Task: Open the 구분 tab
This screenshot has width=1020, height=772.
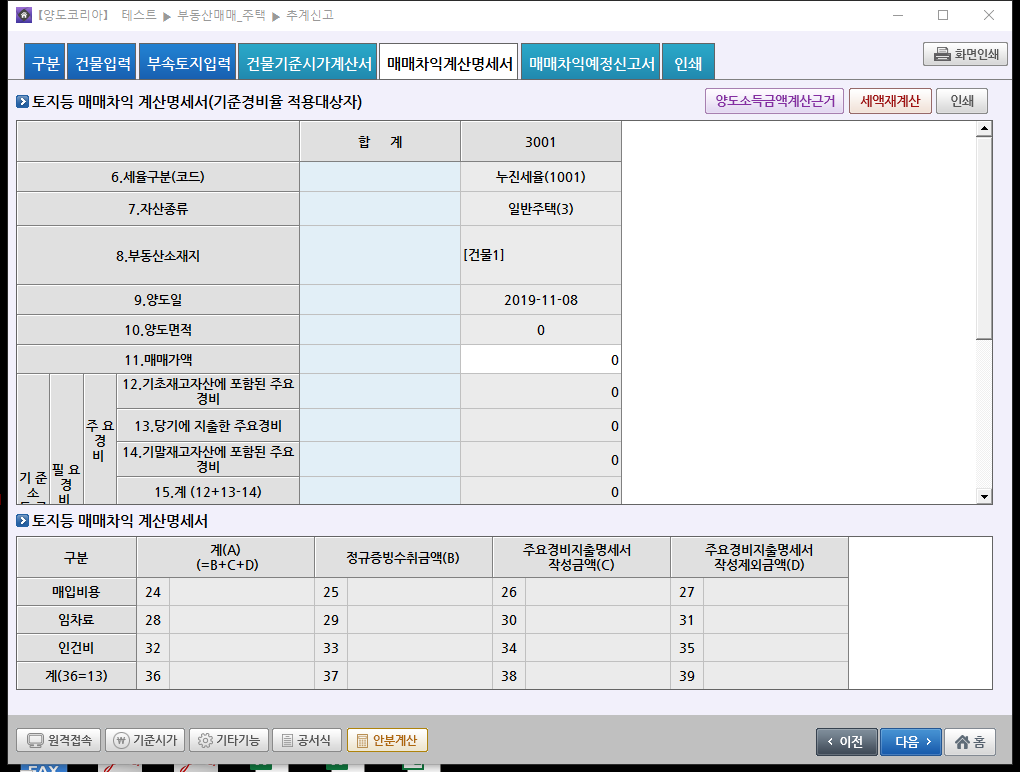Action: pos(45,62)
